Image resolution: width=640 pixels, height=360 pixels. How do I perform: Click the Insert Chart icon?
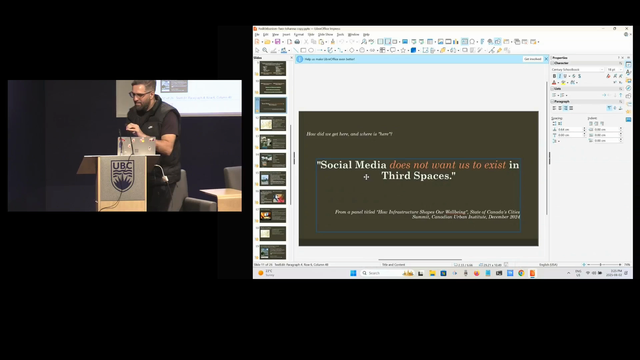pyautogui.click(x=456, y=42)
